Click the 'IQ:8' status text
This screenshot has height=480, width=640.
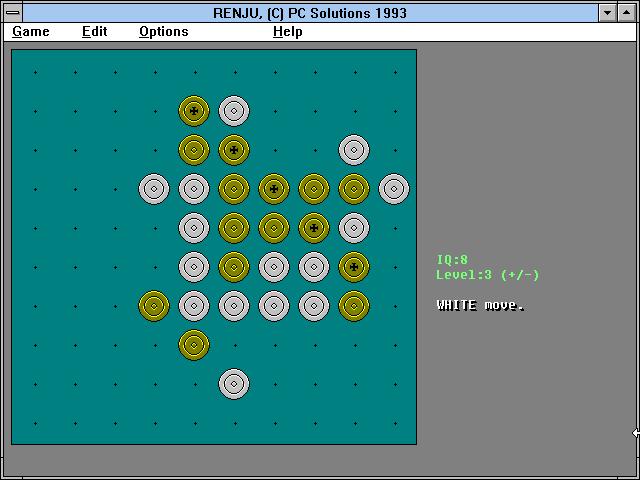coord(452,260)
